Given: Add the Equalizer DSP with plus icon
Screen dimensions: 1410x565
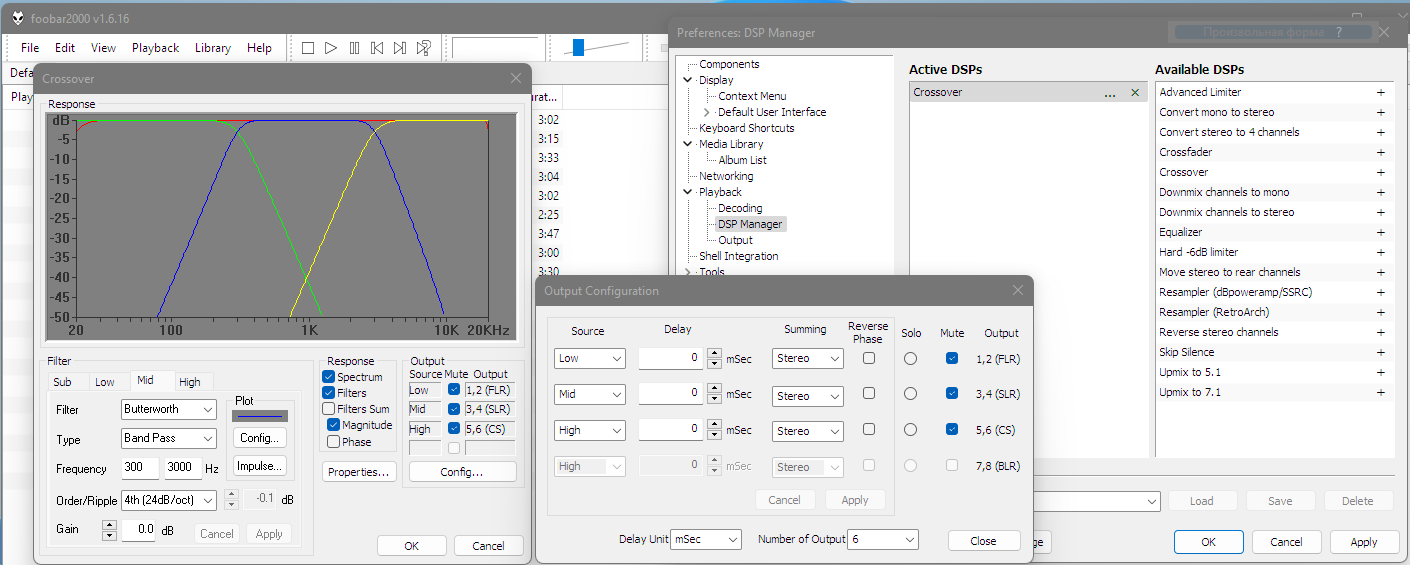Looking at the screenshot, I should point(1381,232).
